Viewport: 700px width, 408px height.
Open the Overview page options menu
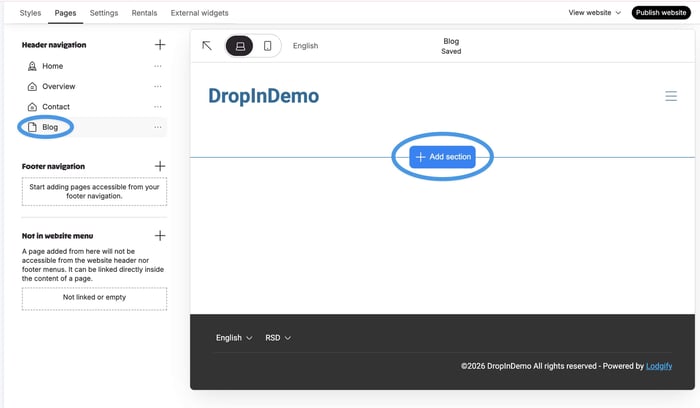(158, 87)
